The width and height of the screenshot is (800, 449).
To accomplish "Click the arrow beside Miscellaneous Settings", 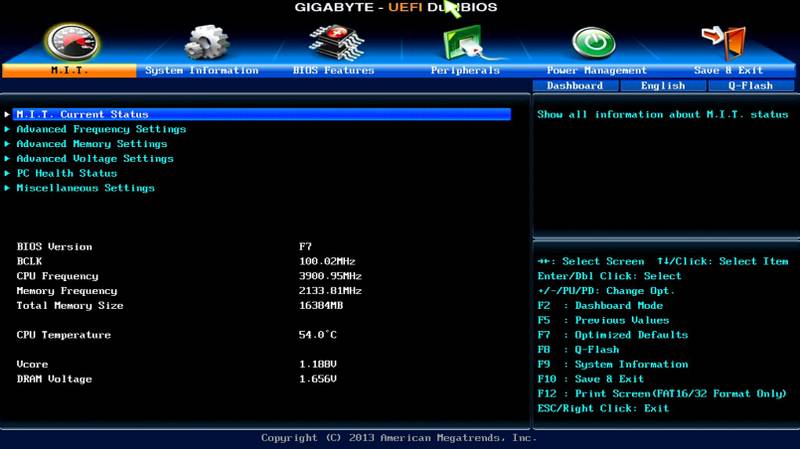I will pos(7,188).
